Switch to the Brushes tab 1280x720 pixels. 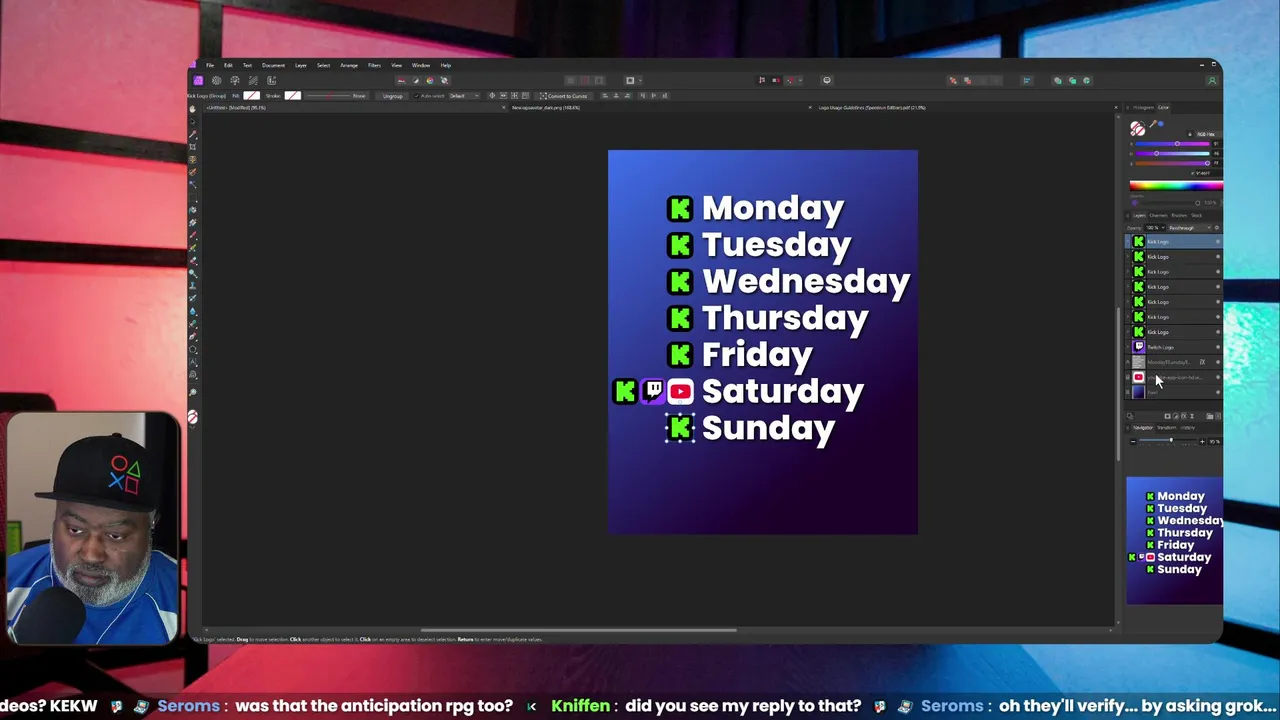[x=1179, y=215]
